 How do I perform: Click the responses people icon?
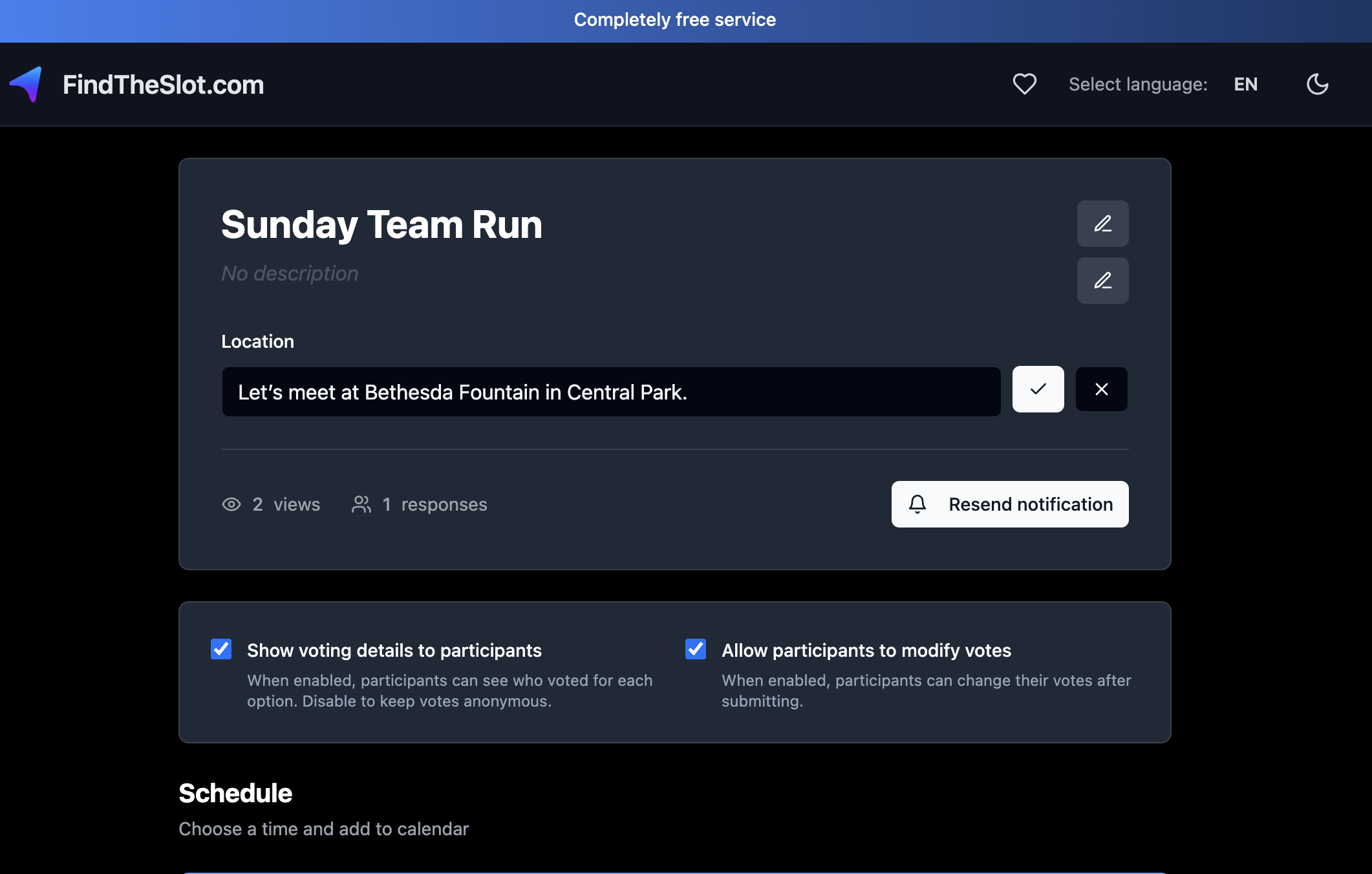(361, 504)
